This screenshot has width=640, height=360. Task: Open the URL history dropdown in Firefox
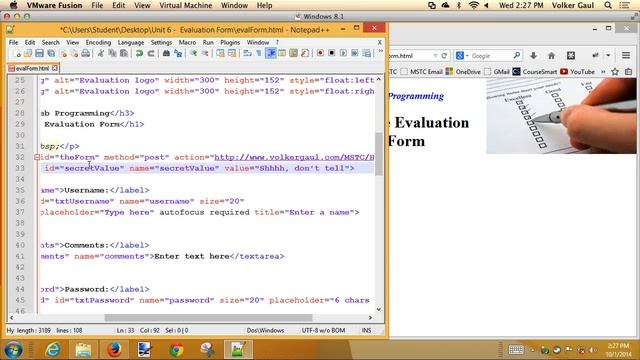(x=435, y=56)
